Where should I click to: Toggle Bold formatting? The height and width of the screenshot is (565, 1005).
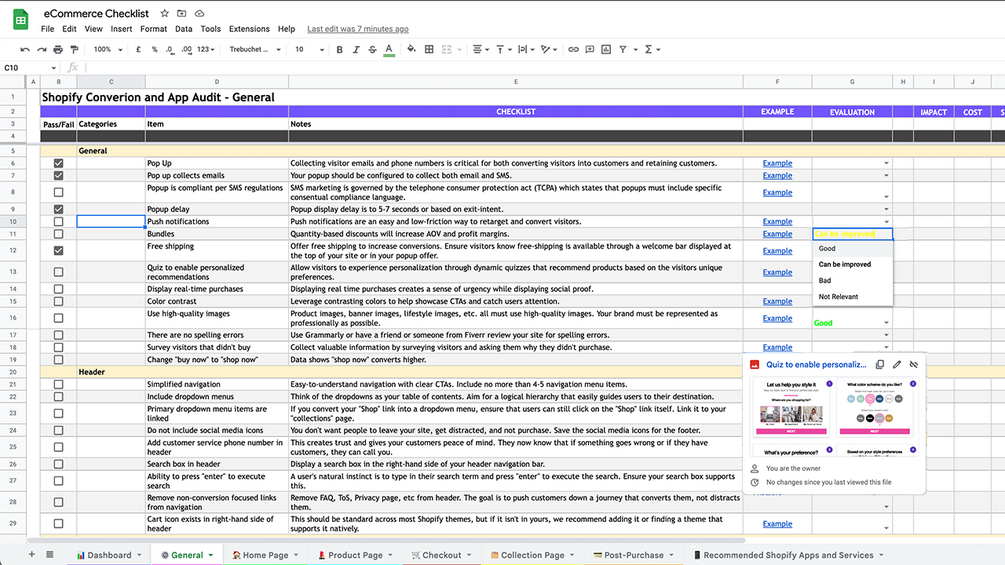(340, 49)
